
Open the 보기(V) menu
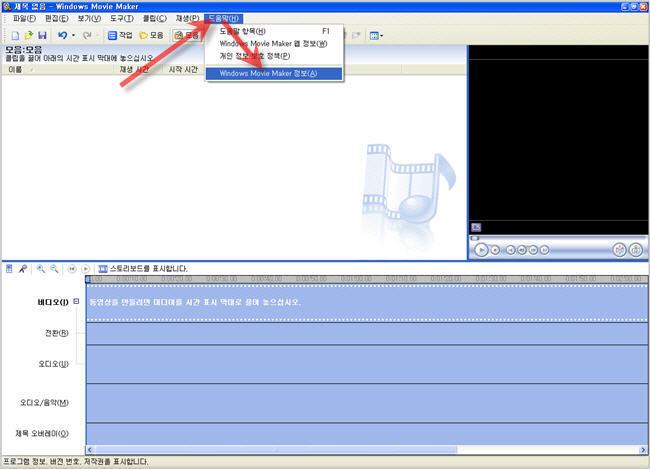(89, 19)
